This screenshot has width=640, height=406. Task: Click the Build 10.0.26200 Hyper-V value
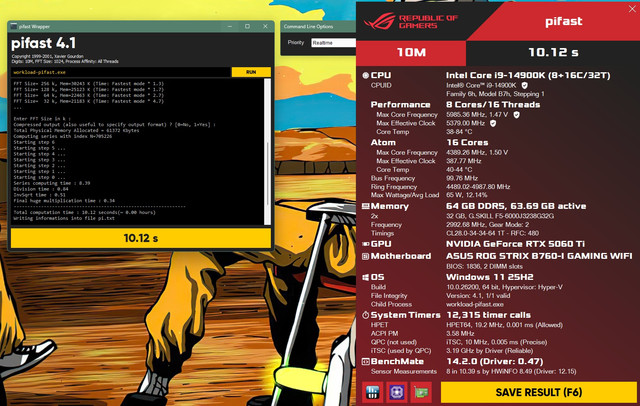point(504,287)
